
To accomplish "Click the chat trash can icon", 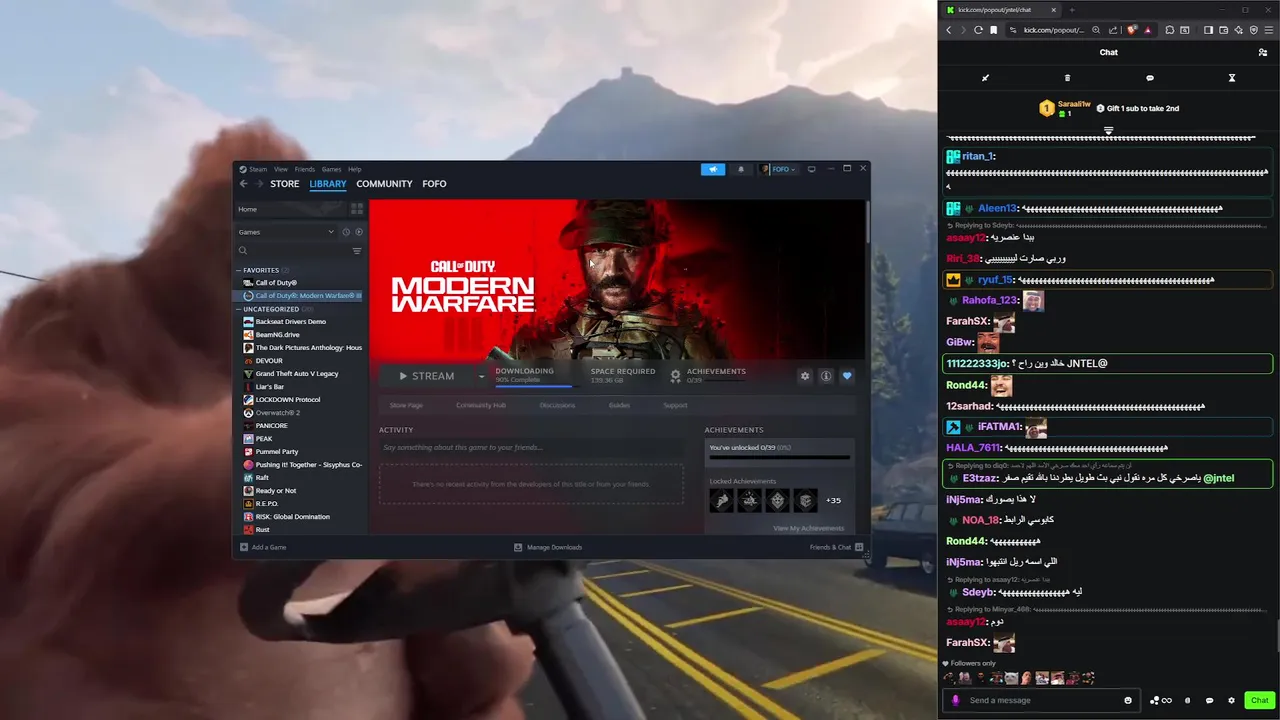I will click(1067, 78).
